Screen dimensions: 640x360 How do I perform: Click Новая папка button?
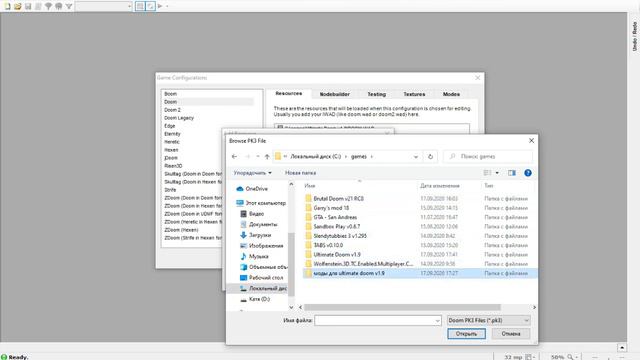pos(300,173)
